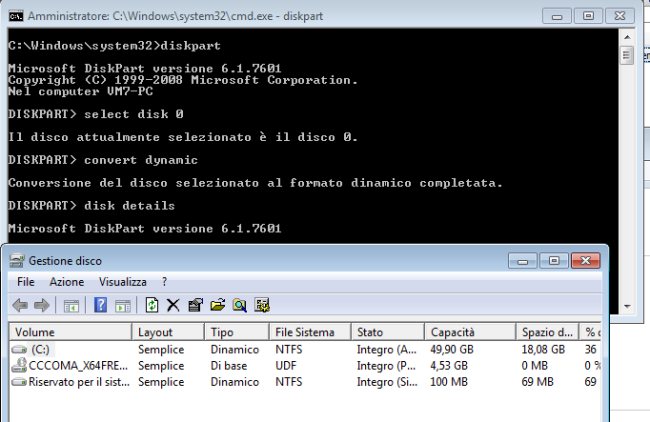
Task: Click the UDF file system cell
Action: pos(286,366)
